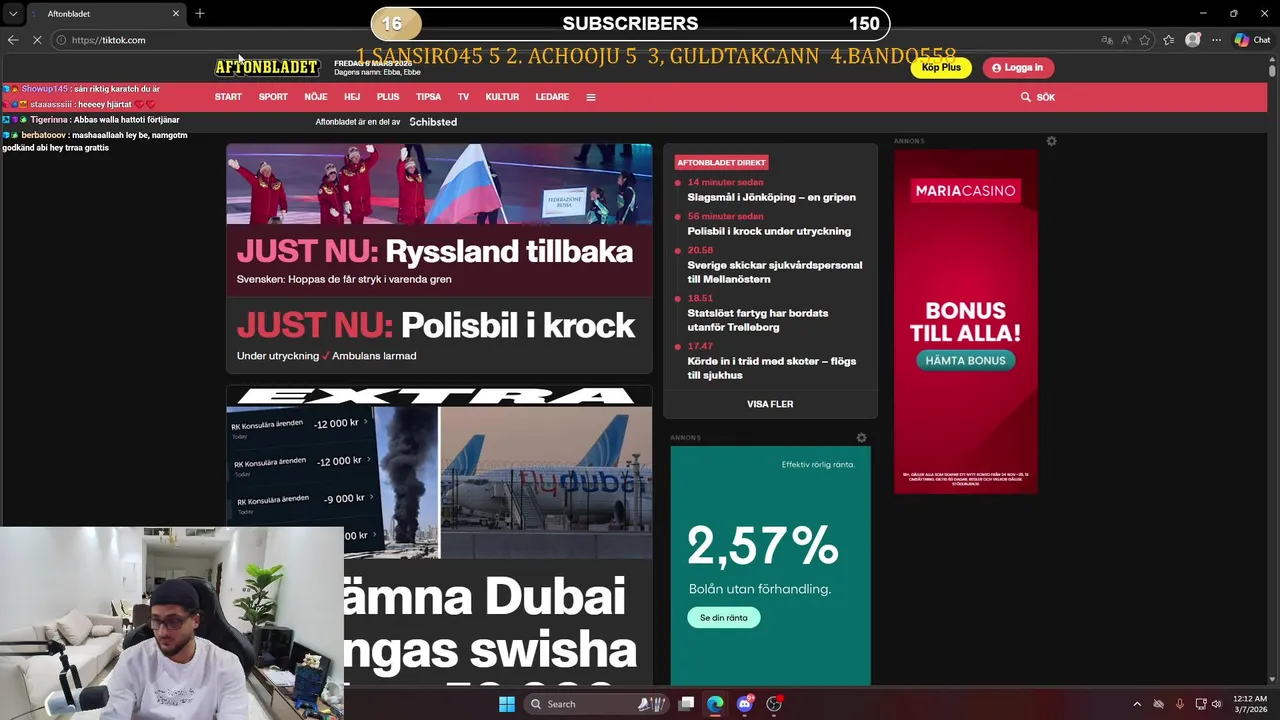The width and height of the screenshot is (1280, 720).
Task: Close the Aftonbladet tab
Action: tap(176, 13)
